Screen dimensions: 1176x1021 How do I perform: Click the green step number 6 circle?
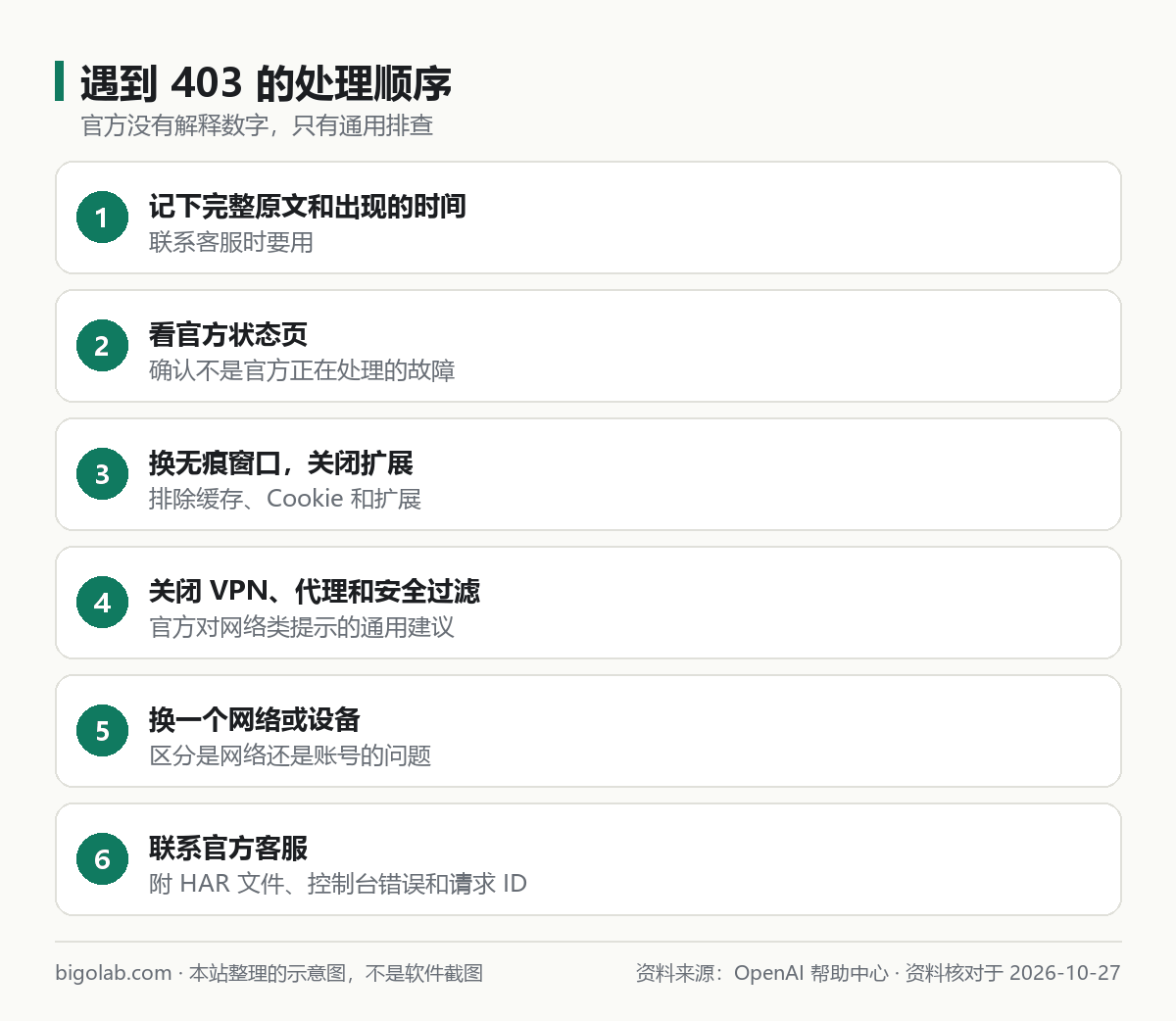point(103,859)
